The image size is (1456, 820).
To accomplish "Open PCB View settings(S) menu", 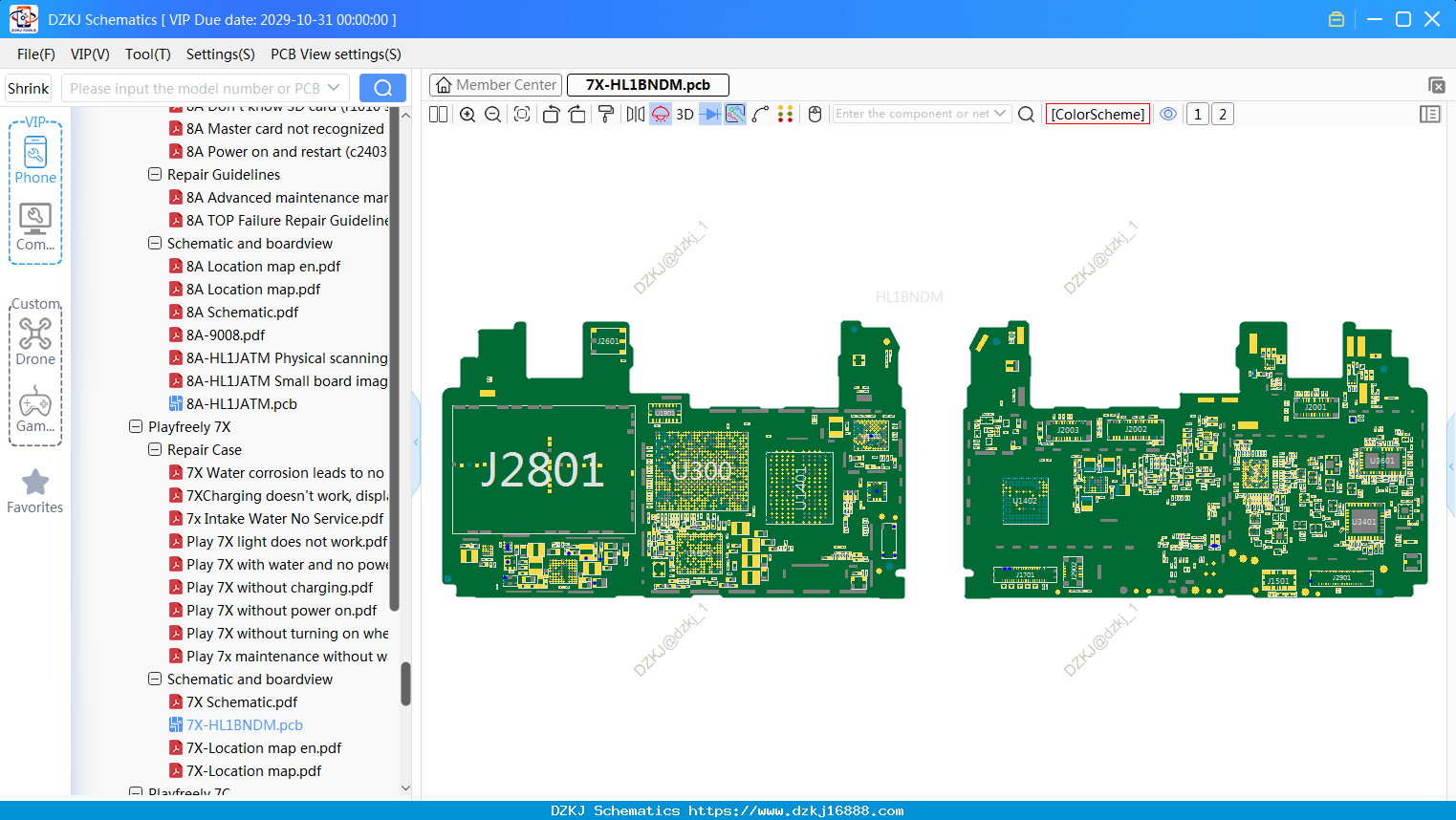I will pos(336,54).
